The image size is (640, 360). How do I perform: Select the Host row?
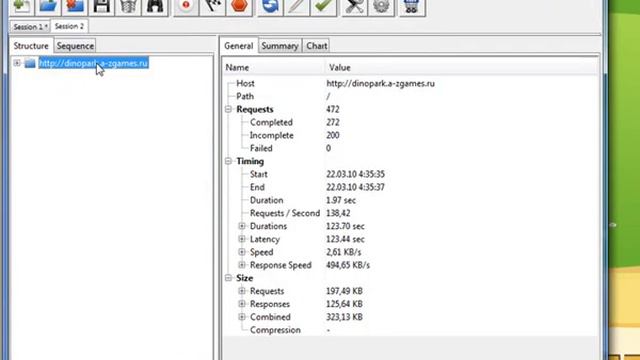point(410,83)
